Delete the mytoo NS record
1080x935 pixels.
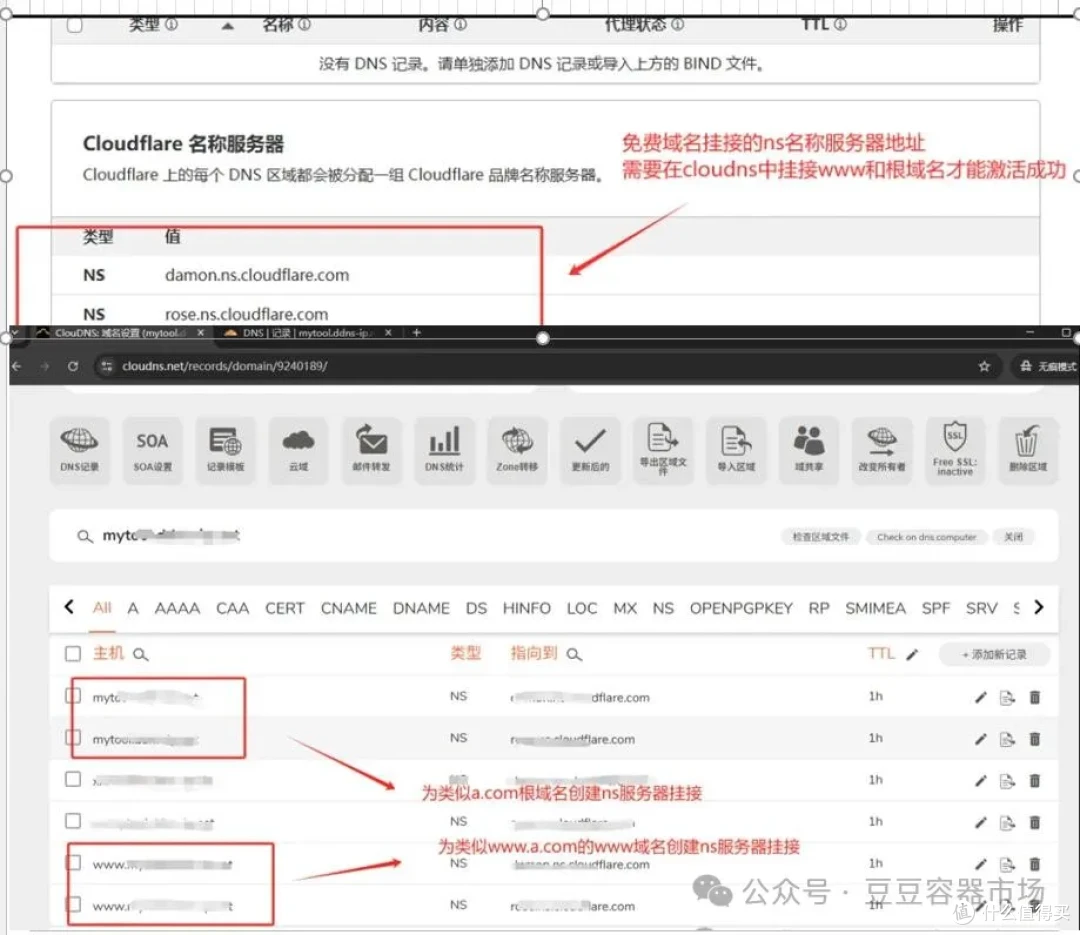pos(1035,739)
